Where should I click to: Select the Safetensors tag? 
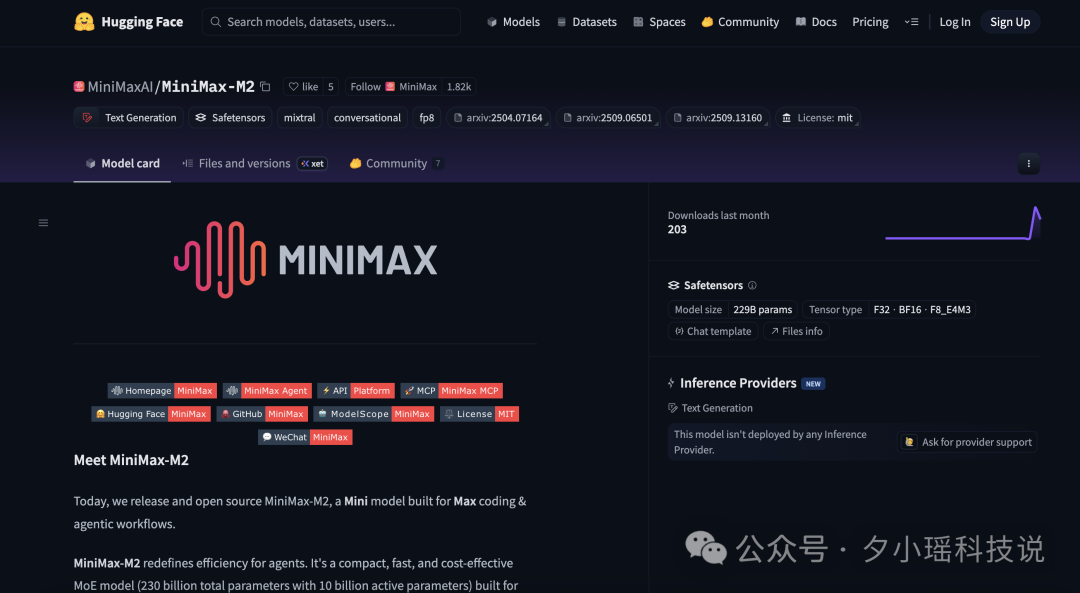point(230,118)
